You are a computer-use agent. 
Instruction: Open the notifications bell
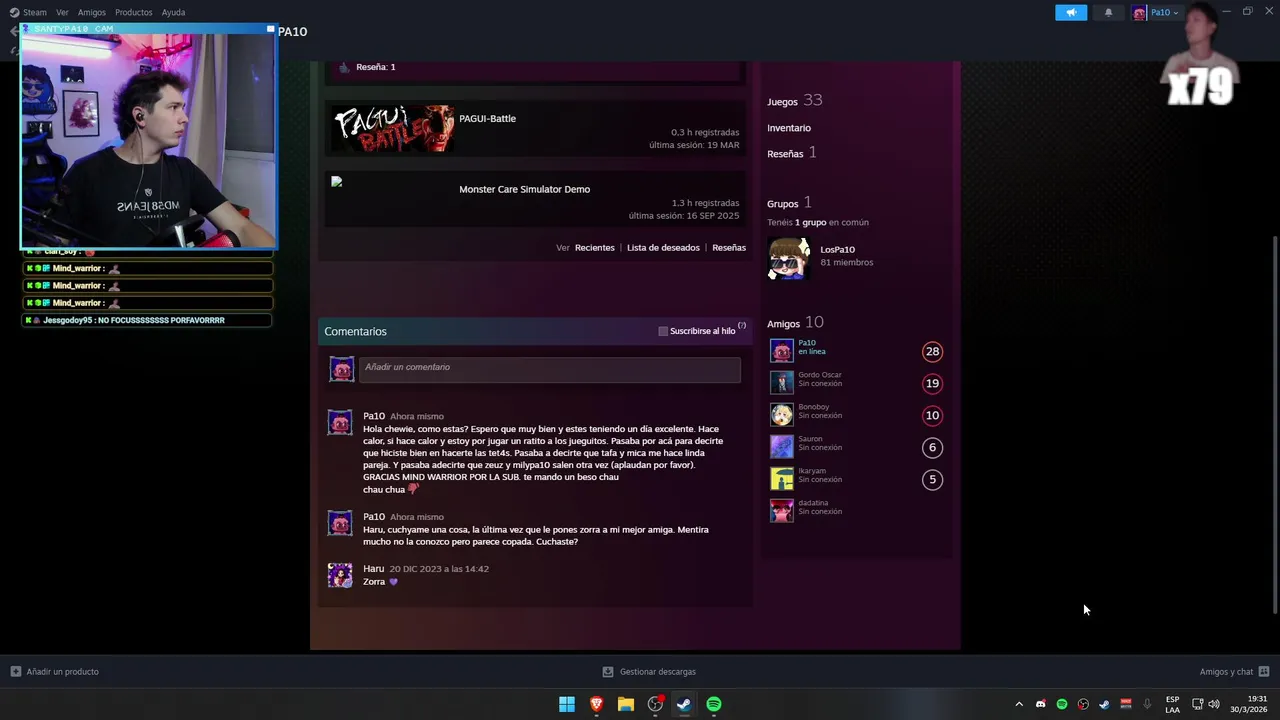click(1108, 12)
